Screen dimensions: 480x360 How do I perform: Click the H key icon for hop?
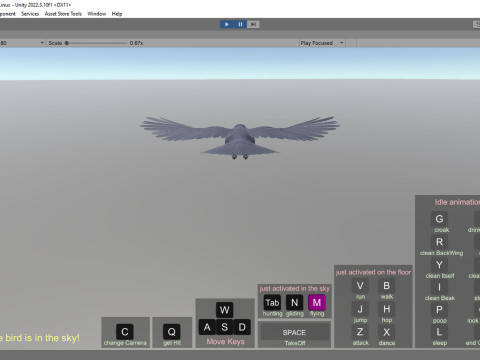tap(386, 309)
